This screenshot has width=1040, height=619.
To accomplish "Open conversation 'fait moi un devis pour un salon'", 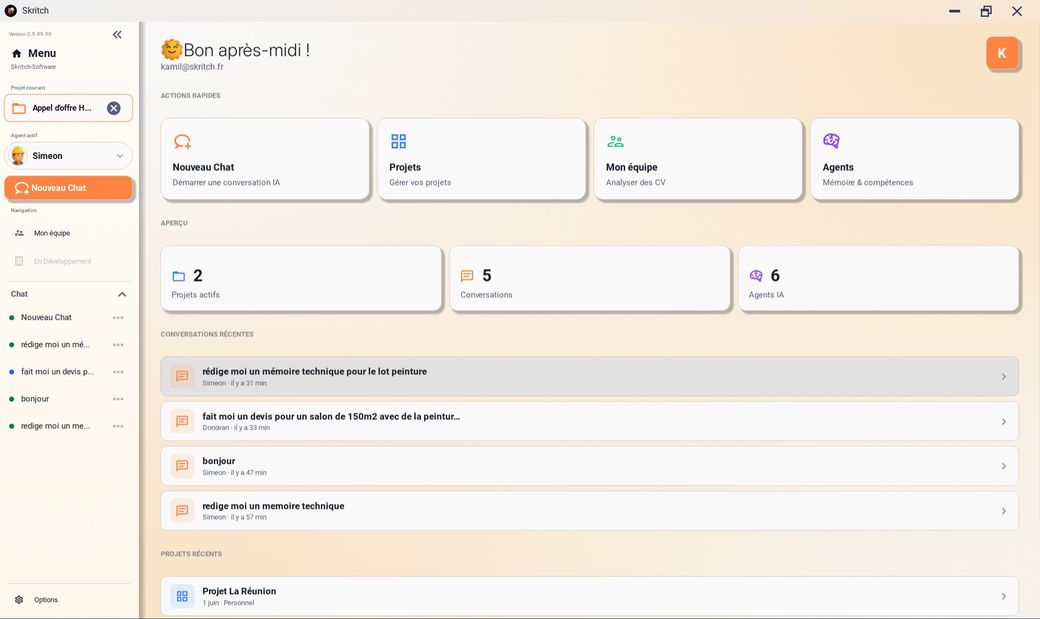I will [x=590, y=421].
